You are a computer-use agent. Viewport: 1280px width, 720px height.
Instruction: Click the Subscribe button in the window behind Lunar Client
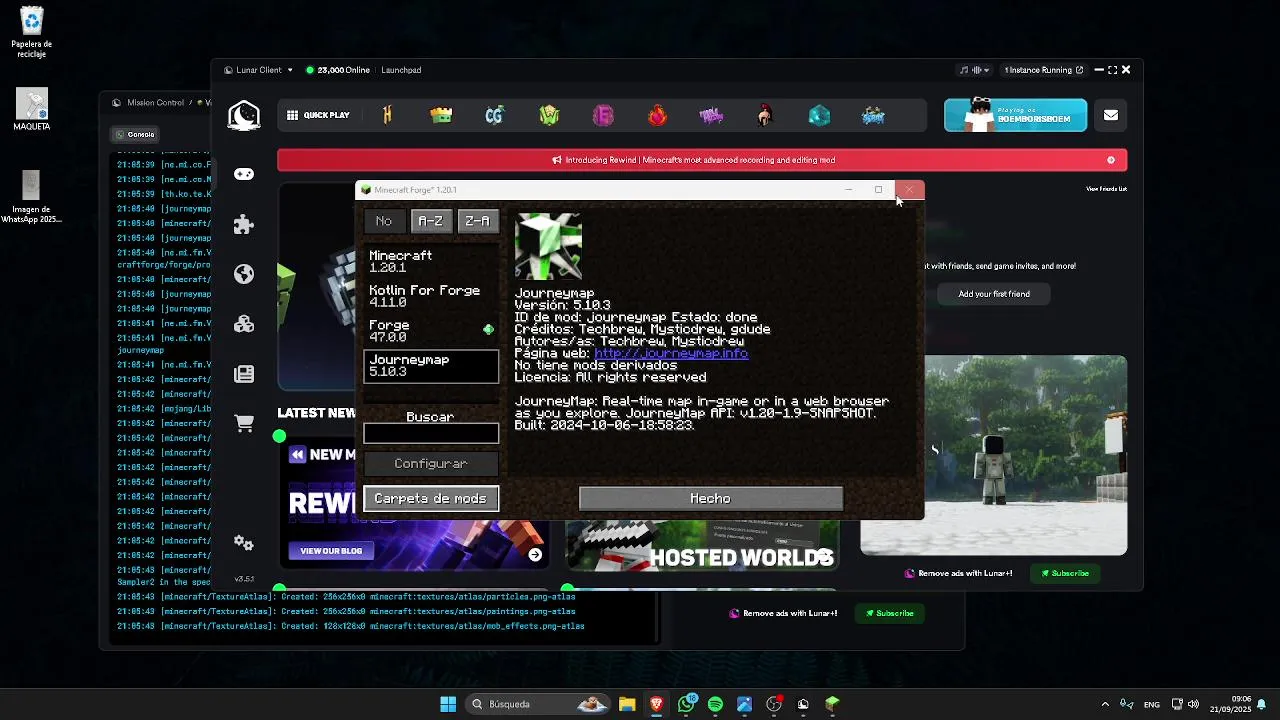pyautogui.click(x=890, y=613)
